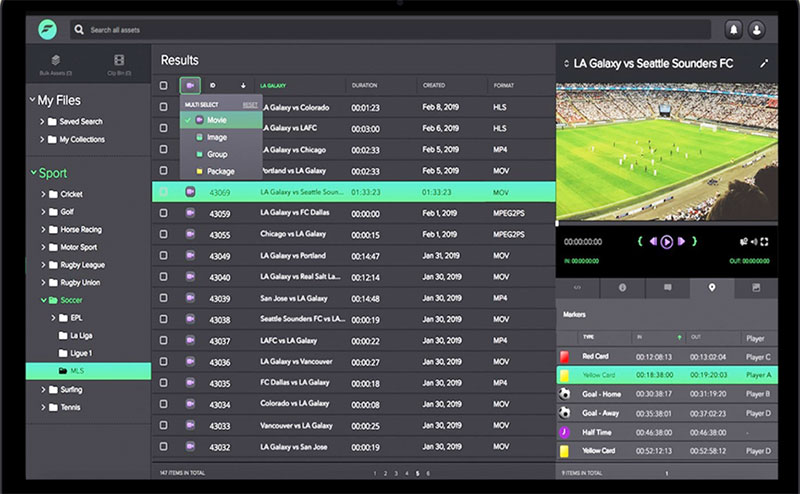
Task: Play the LA Galaxy vs Seattle video
Action: (x=667, y=242)
